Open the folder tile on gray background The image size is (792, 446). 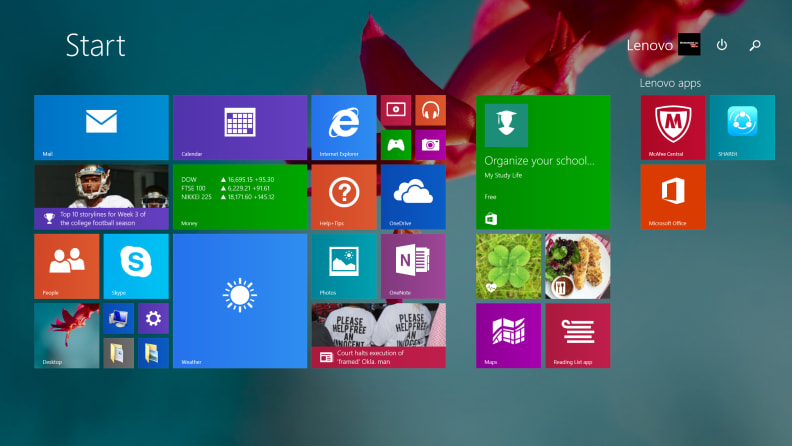tap(119, 353)
